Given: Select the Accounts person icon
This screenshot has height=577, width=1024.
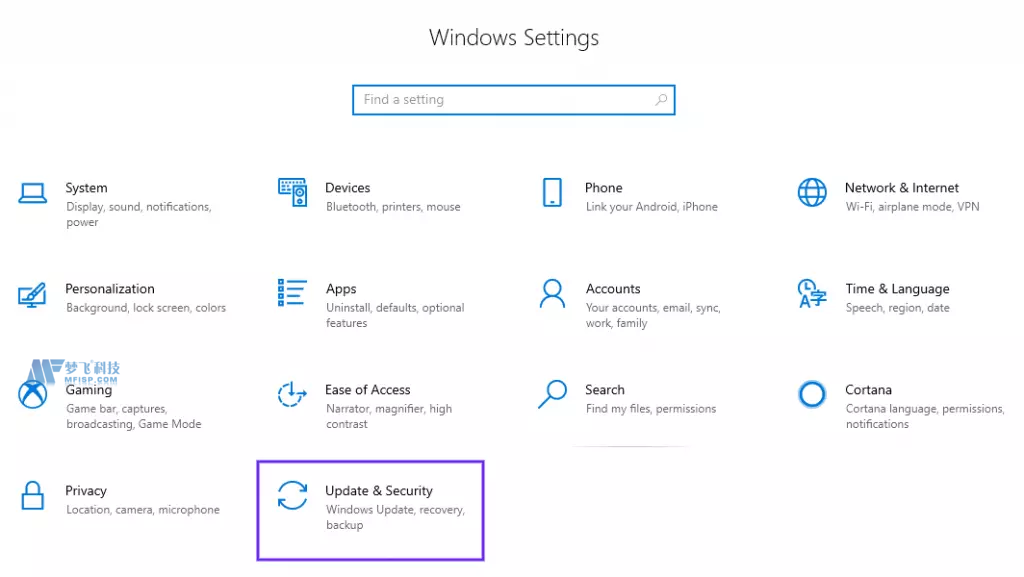Looking at the screenshot, I should [552, 294].
